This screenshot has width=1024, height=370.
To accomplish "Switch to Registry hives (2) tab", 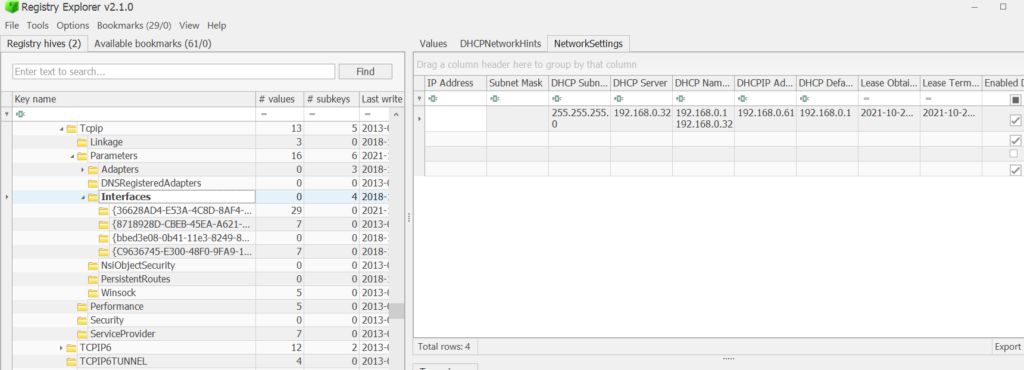I will (44, 44).
